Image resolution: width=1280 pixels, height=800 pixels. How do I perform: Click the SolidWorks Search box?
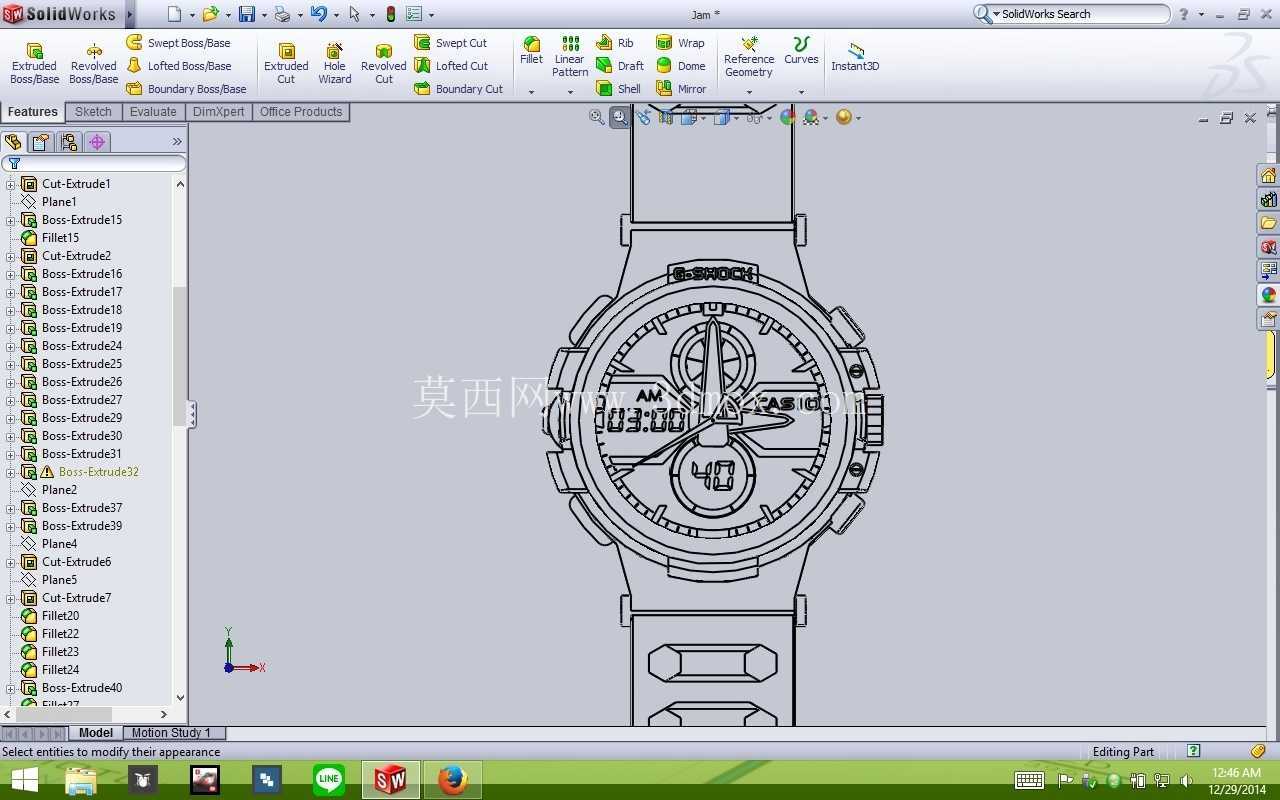point(1071,14)
